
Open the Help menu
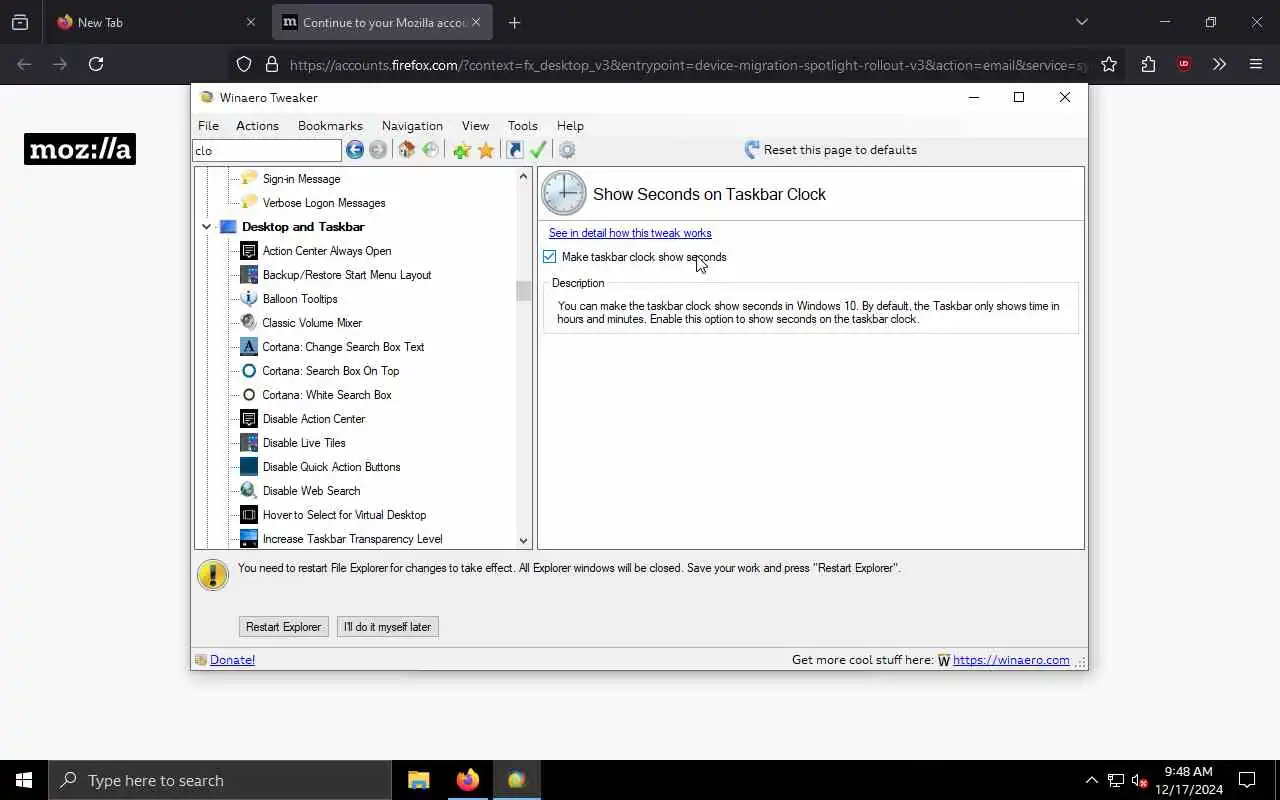click(570, 126)
